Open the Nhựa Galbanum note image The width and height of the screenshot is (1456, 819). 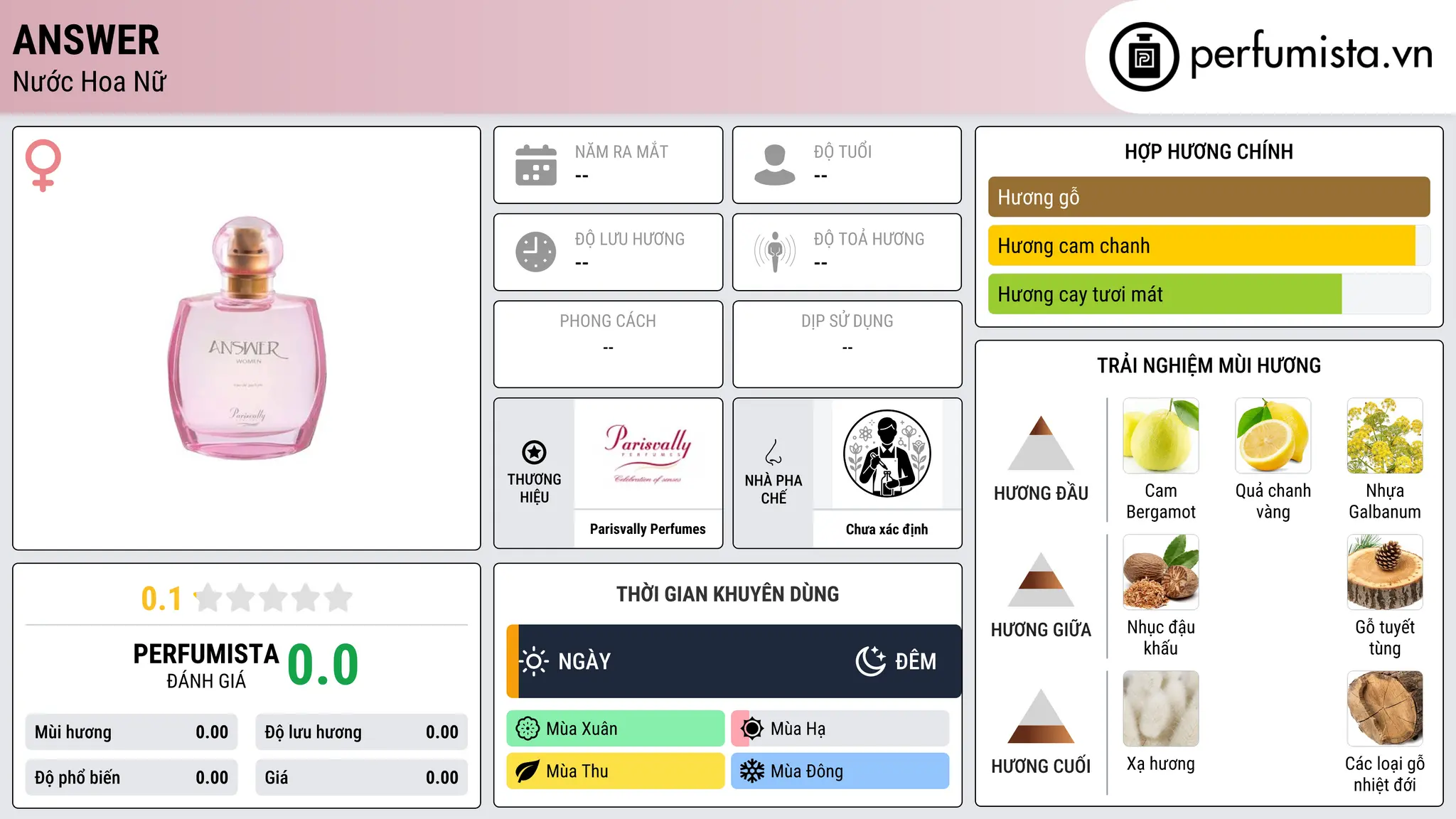coord(1385,436)
